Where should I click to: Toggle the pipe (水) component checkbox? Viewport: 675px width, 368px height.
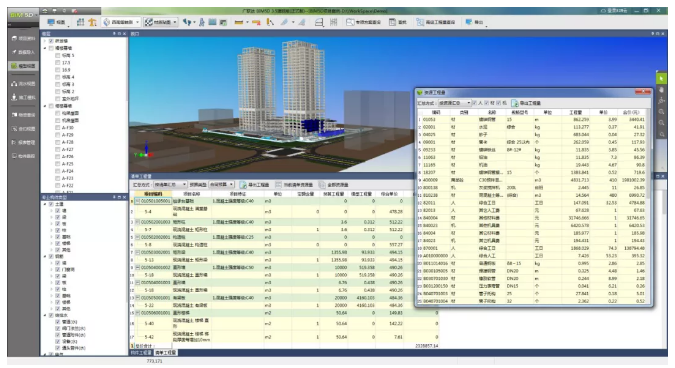58,322
